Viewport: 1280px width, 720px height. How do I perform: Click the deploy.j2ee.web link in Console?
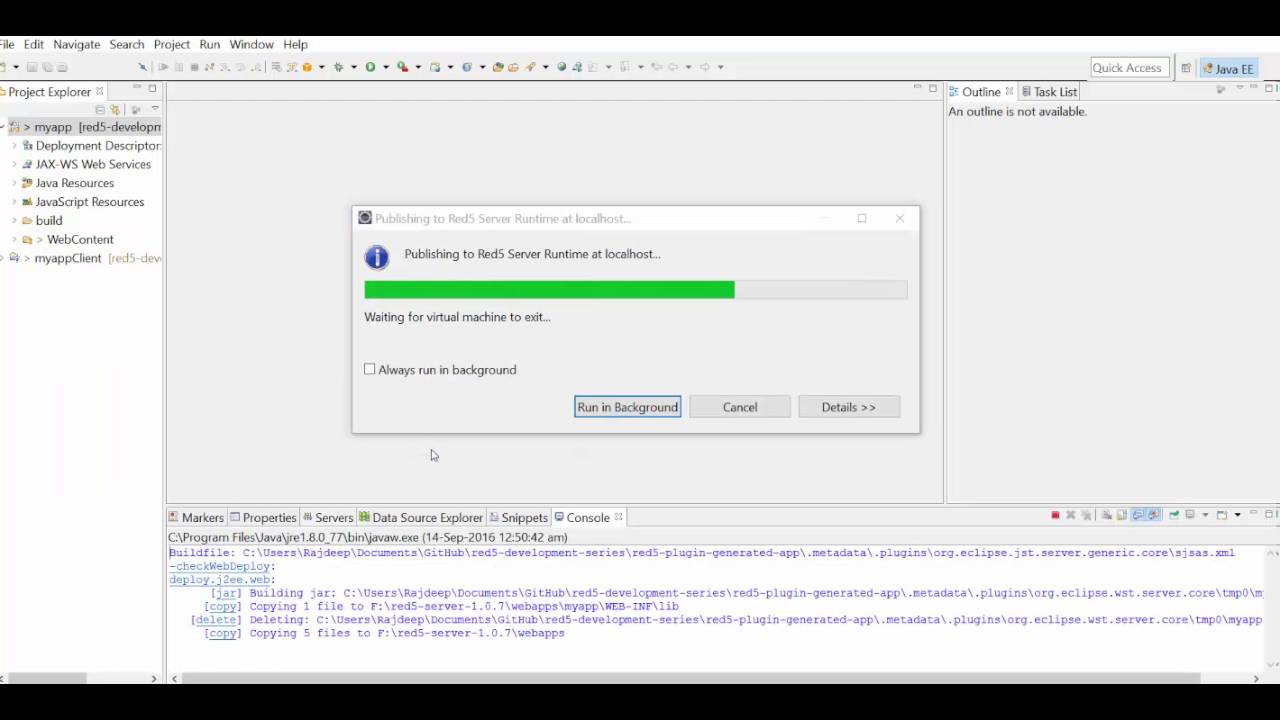tap(222, 579)
